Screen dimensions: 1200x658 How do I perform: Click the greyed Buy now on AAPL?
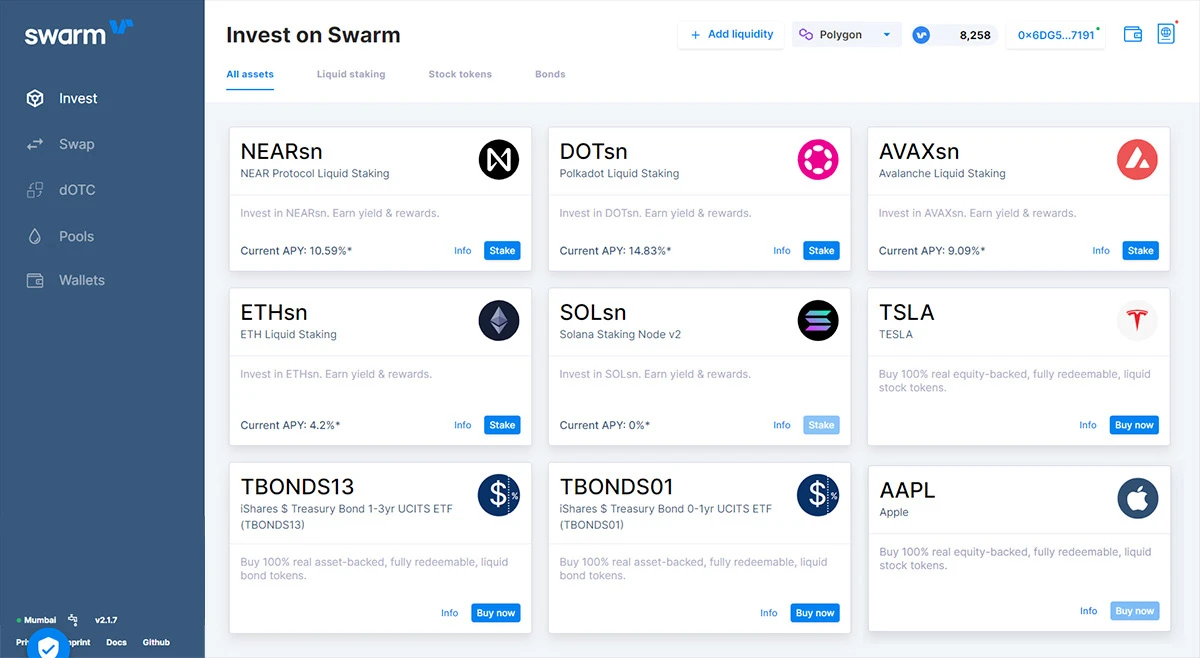pos(1134,611)
